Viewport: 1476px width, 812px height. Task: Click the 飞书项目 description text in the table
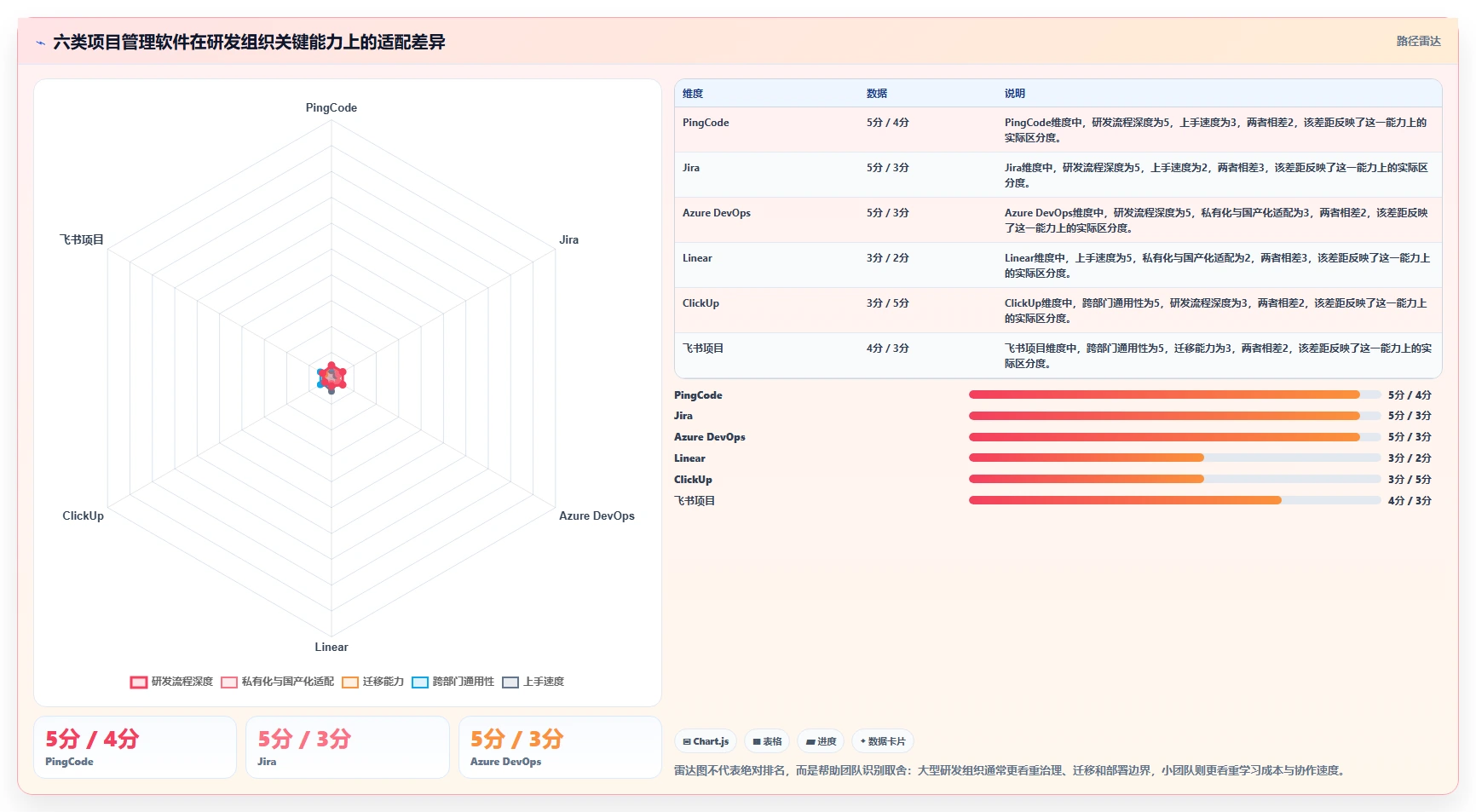click(1218, 356)
